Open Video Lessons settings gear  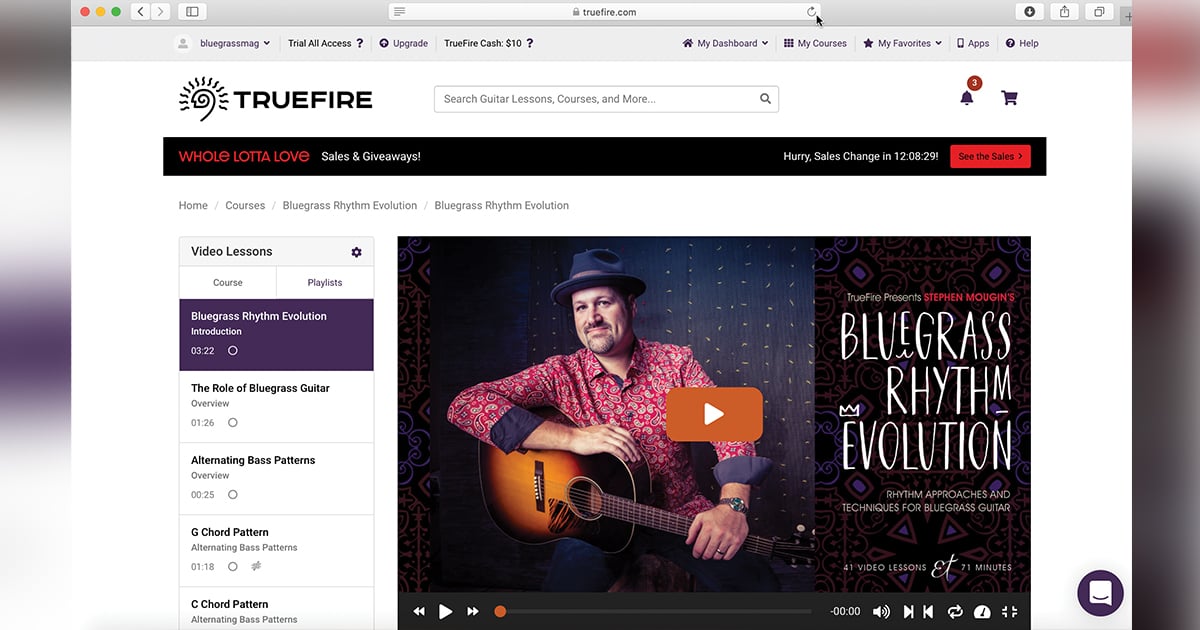[356, 252]
